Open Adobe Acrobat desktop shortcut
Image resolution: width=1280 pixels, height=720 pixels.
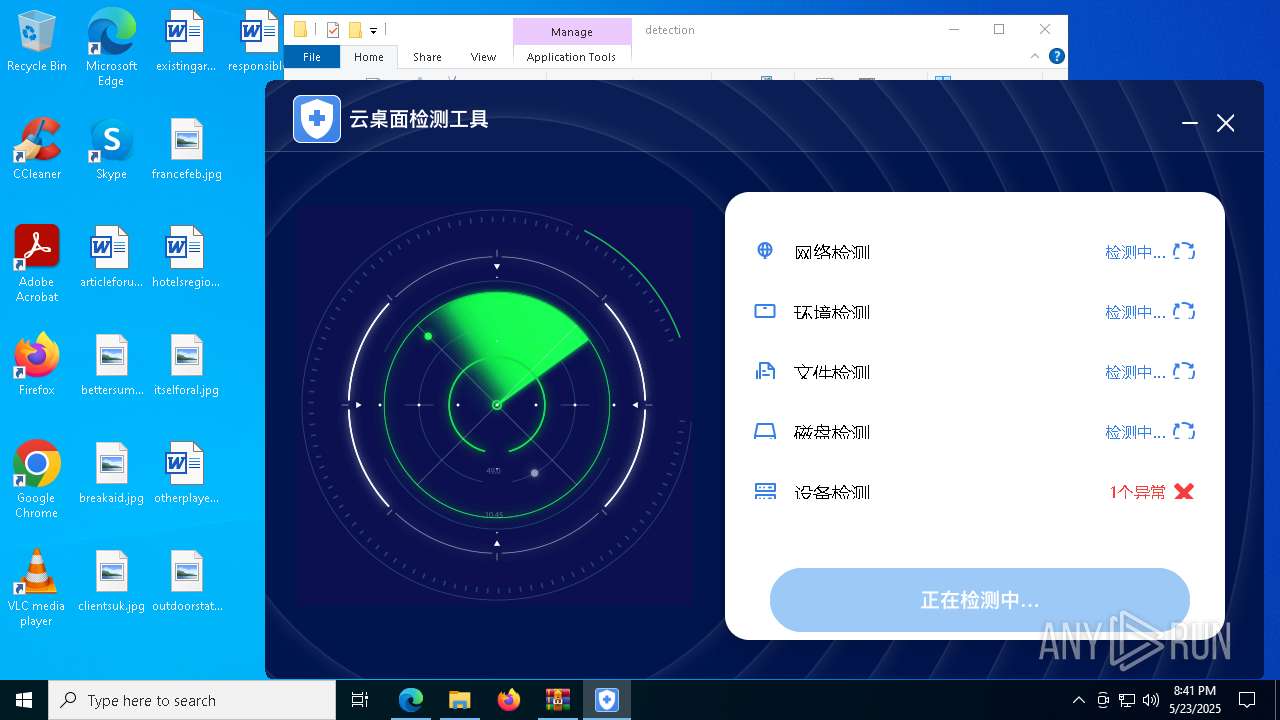(37, 264)
